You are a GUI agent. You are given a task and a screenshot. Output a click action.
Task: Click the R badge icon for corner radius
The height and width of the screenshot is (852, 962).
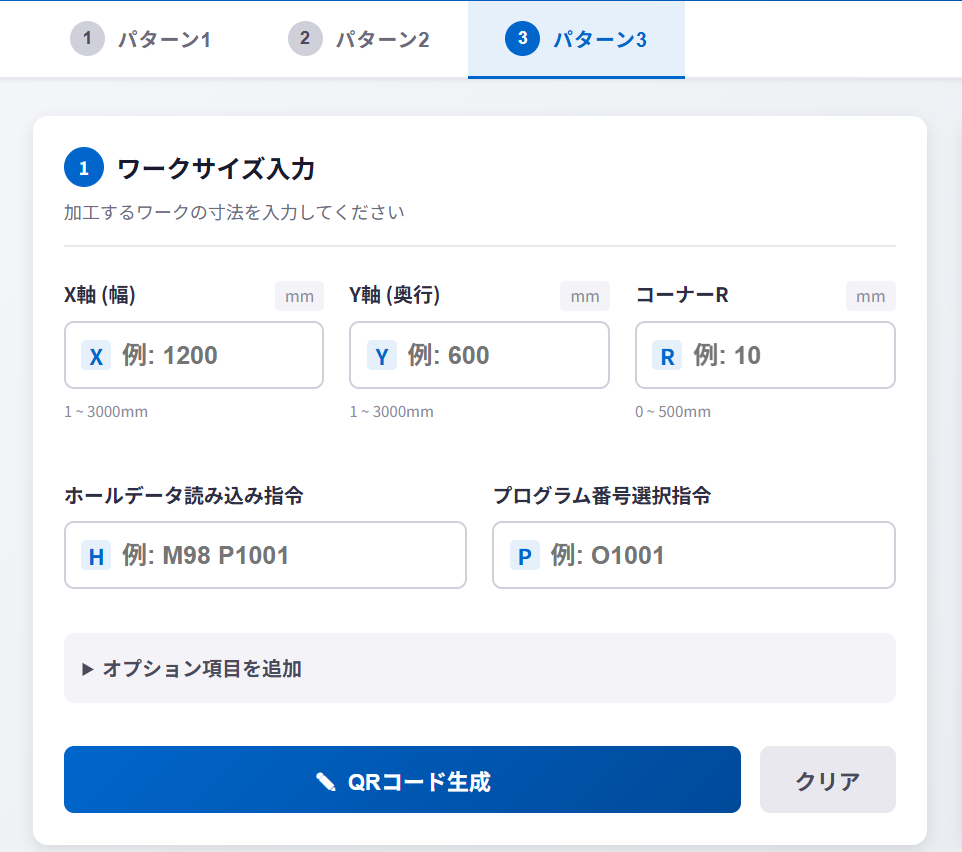[x=667, y=355]
